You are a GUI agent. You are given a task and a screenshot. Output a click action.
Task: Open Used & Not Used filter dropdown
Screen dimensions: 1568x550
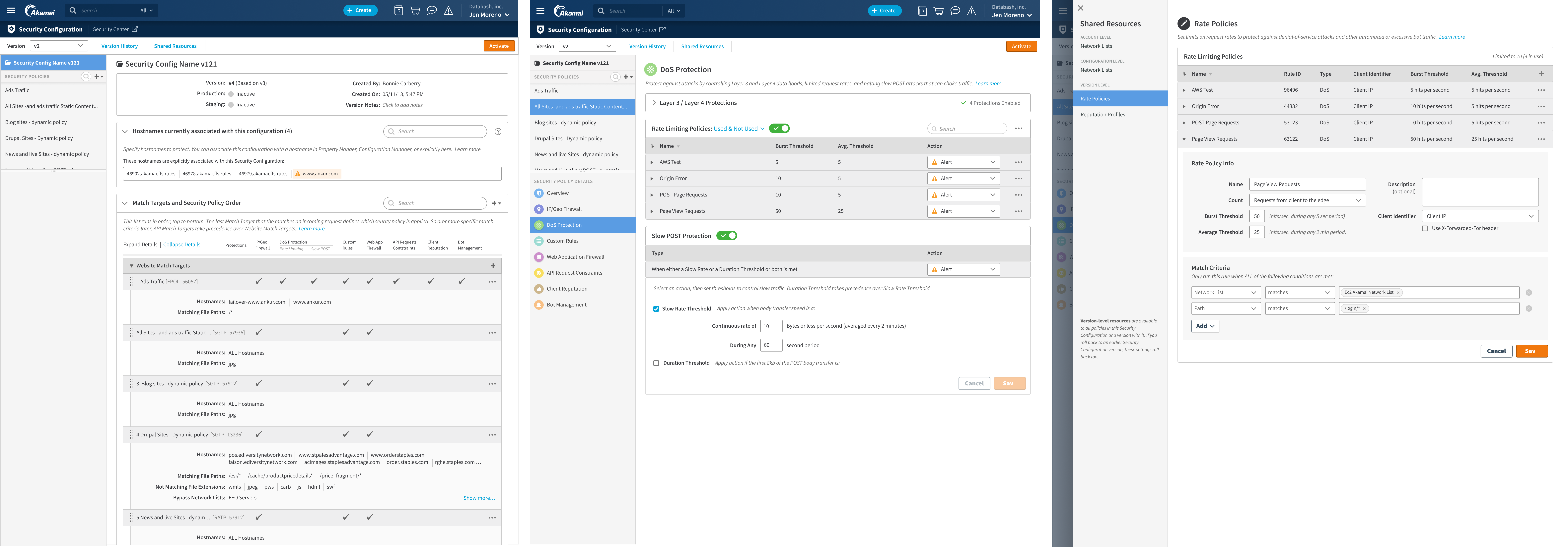[739, 129]
